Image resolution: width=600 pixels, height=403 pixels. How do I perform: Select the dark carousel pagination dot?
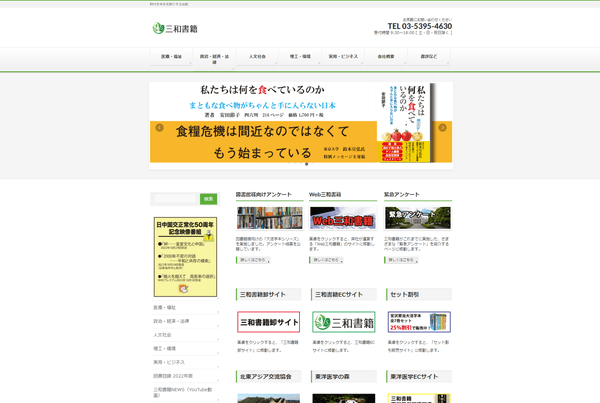coord(307,164)
